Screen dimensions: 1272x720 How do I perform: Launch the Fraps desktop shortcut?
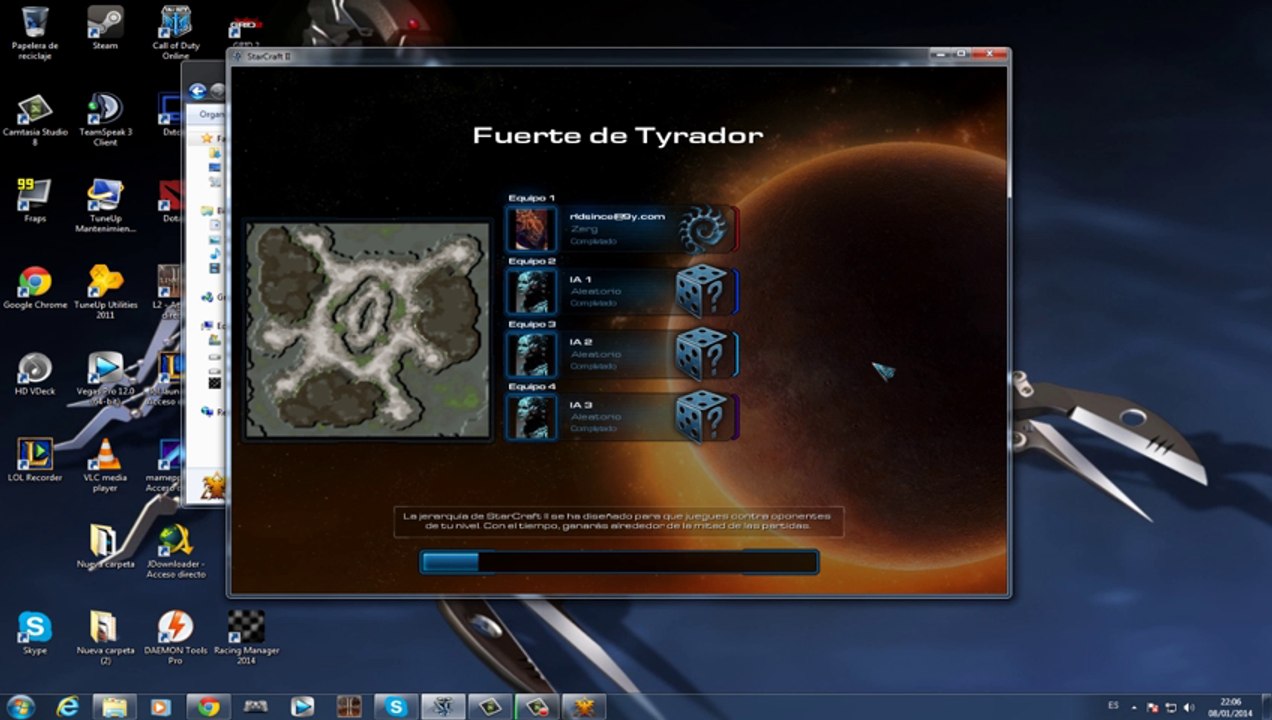(x=35, y=201)
